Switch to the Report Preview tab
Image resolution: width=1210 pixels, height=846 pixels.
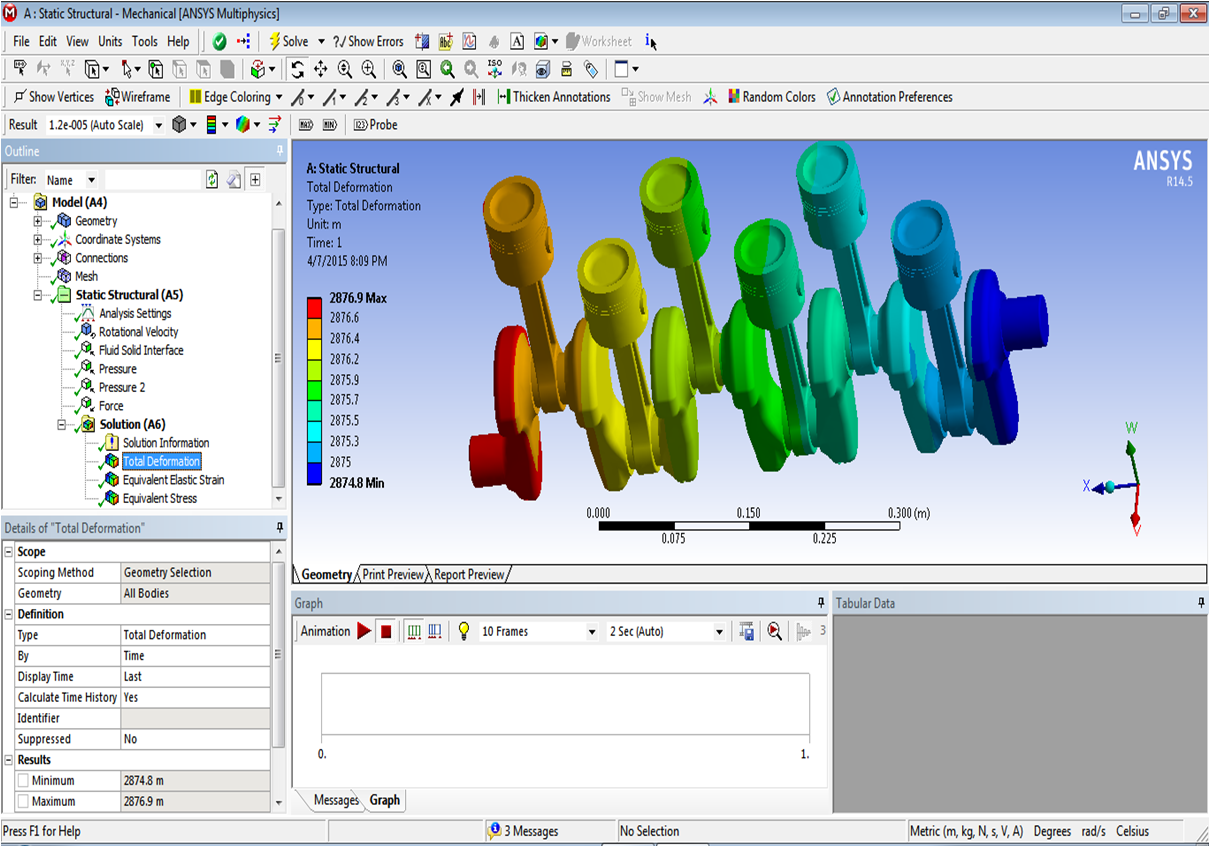click(469, 575)
